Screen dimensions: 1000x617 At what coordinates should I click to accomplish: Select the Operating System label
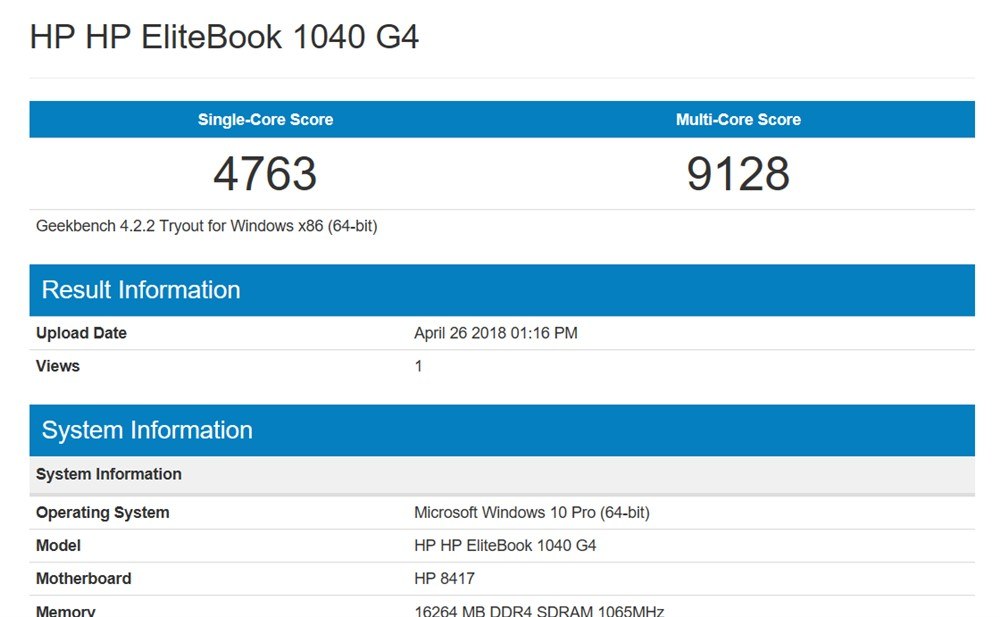click(x=102, y=513)
